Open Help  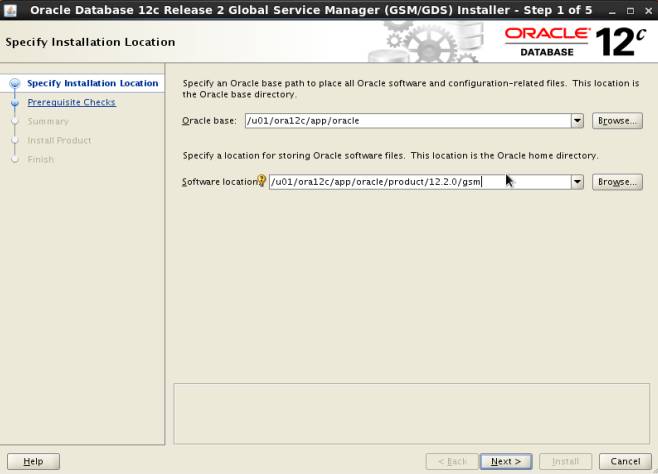[x=33, y=461]
